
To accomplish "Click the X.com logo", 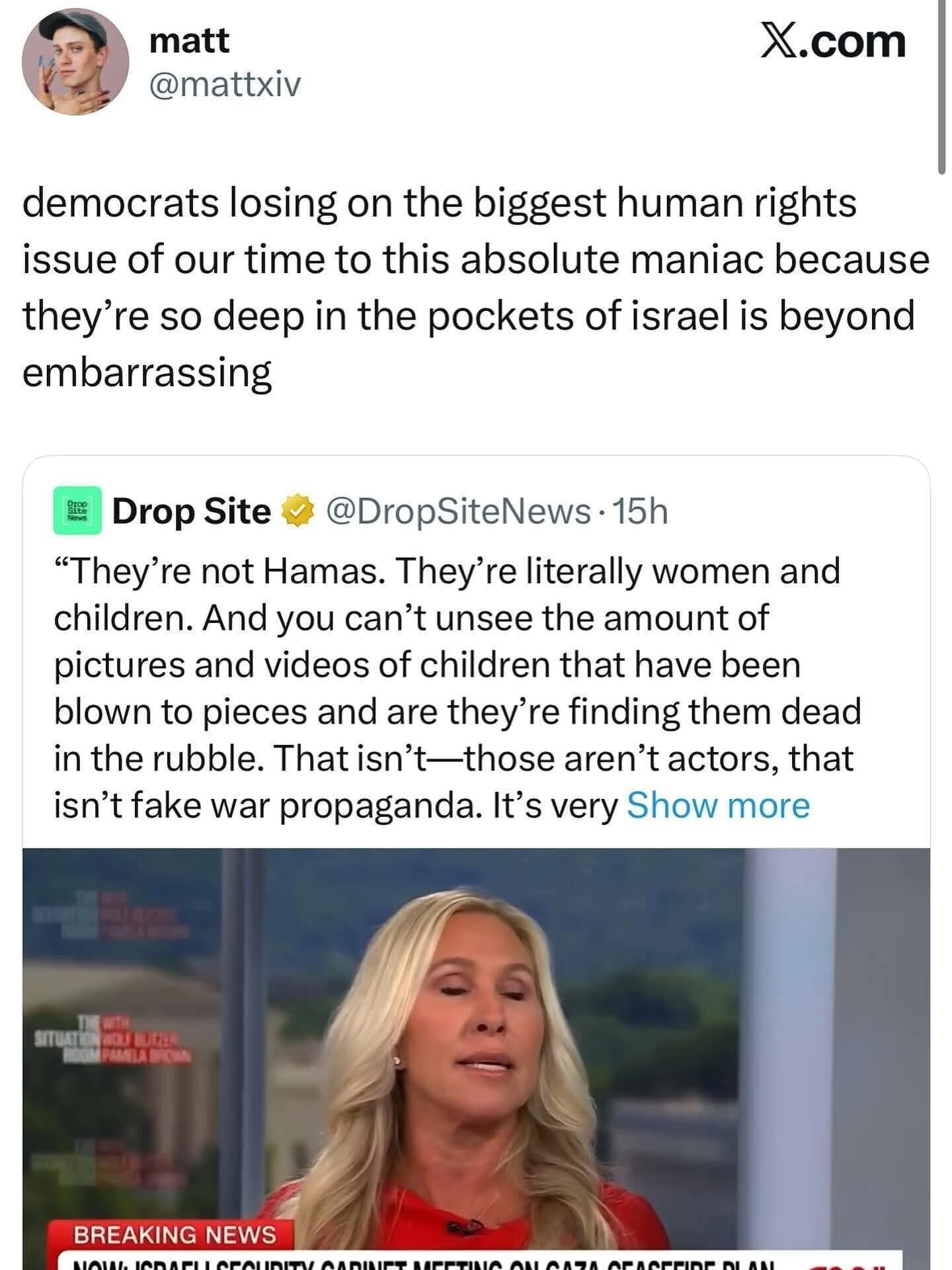I will pos(832,42).
